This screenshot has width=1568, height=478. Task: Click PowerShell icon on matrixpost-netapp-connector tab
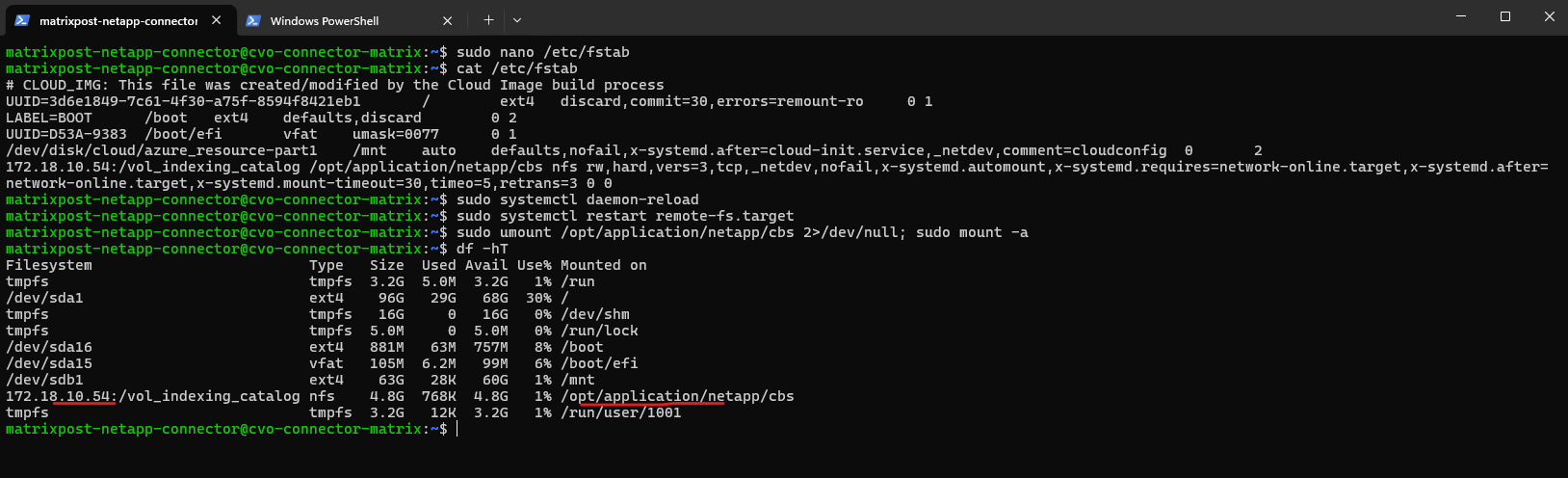point(22,20)
